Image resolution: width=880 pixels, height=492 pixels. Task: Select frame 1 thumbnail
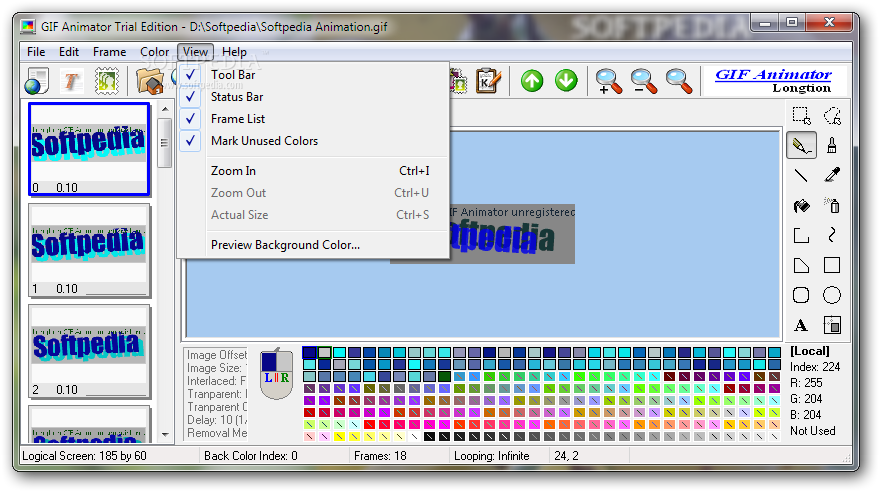point(89,250)
